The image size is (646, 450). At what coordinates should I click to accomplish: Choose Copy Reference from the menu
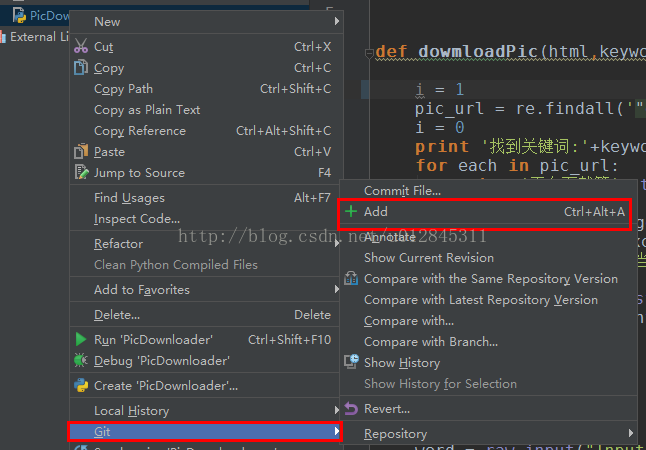(205, 131)
